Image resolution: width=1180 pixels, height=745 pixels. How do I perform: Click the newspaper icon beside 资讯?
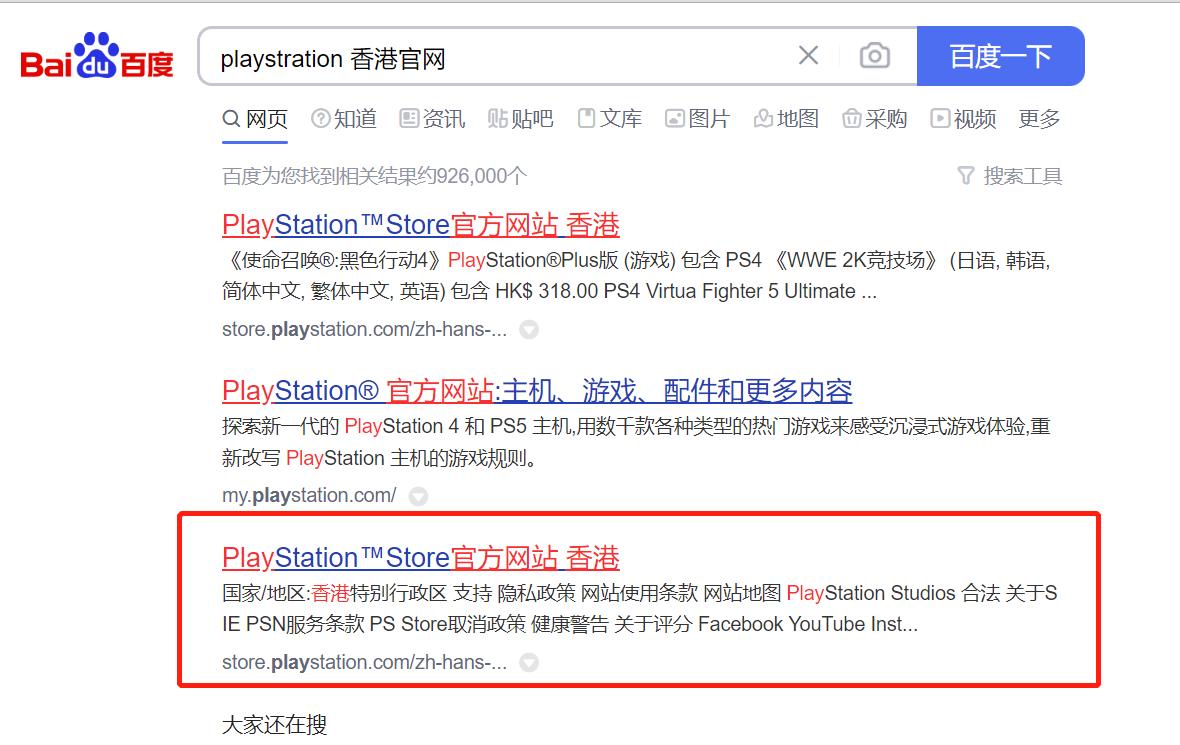(x=407, y=119)
